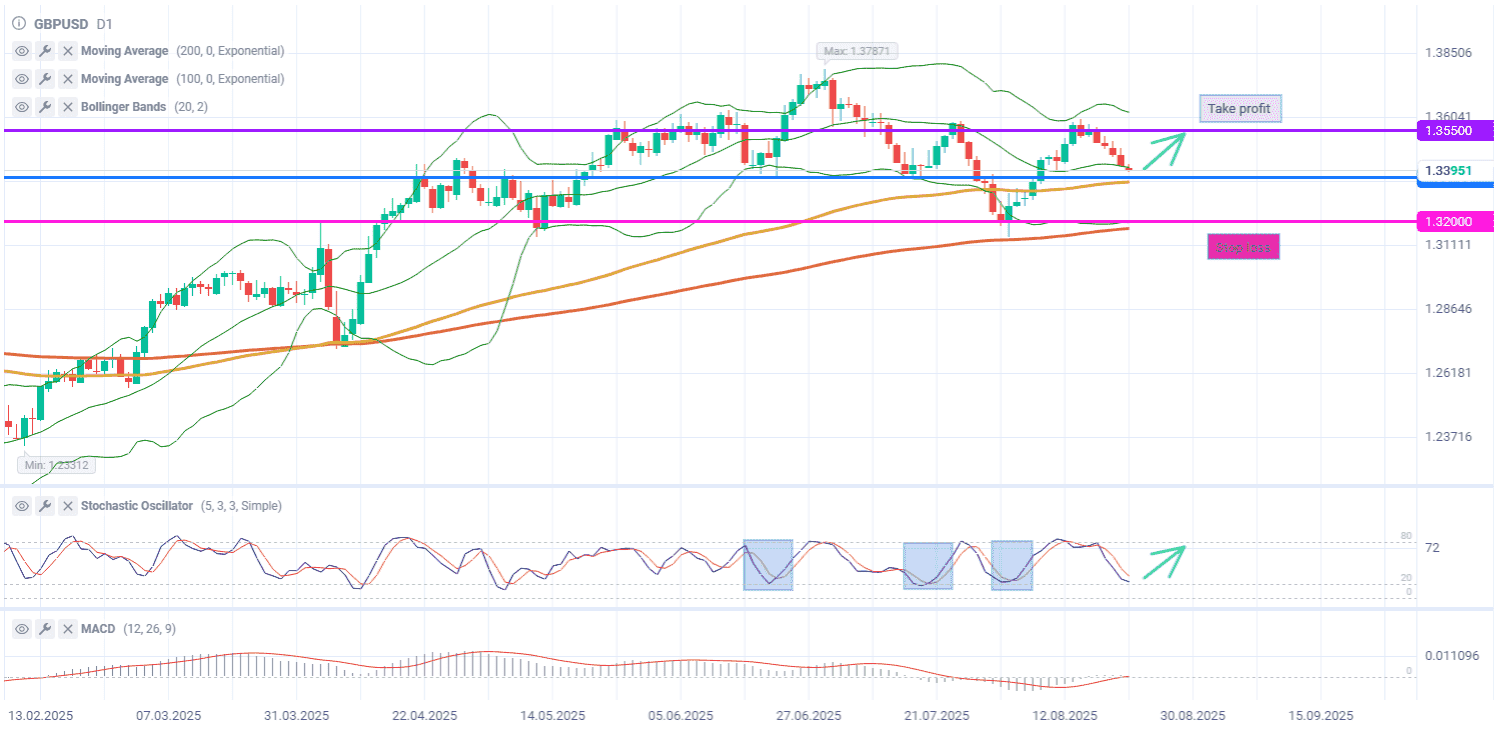Screen dimensions: 1494x729
Task: Click the magenta 1.32000 price level tag
Action: (1455, 221)
